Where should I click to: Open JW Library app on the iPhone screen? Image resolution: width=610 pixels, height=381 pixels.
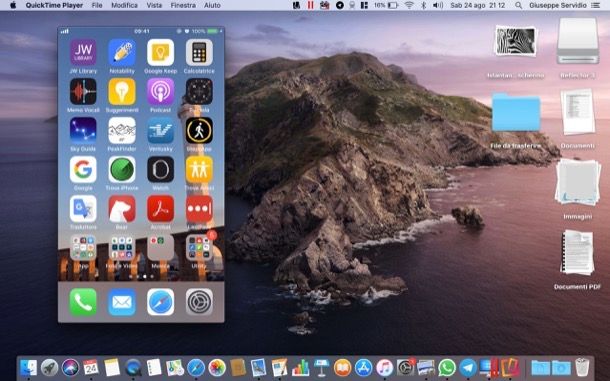(x=83, y=52)
